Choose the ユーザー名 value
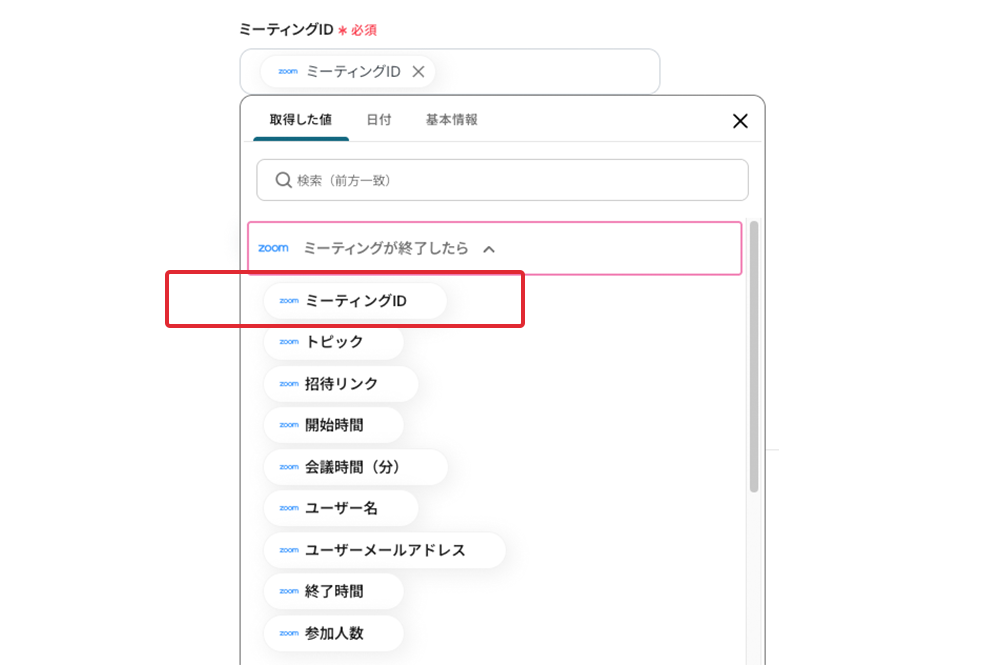Image resolution: width=1000 pixels, height=665 pixels. pos(341,508)
